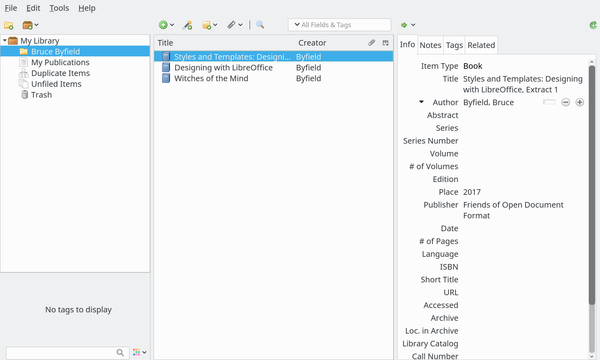
Task: Switch to the Tags tab
Action: pos(454,45)
